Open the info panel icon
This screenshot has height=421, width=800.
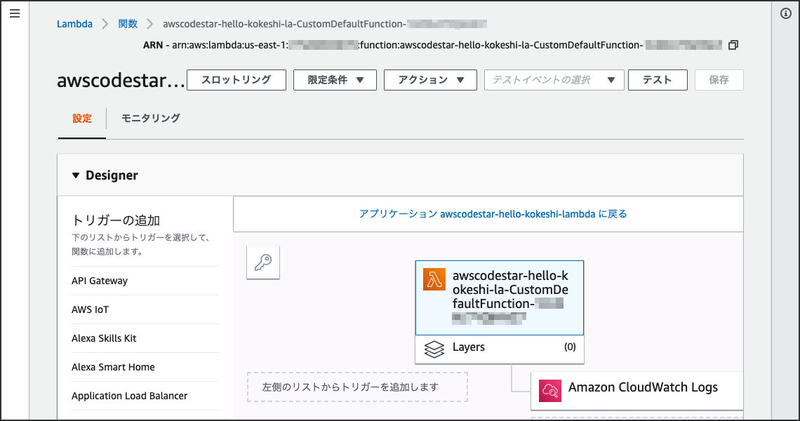[x=786, y=13]
